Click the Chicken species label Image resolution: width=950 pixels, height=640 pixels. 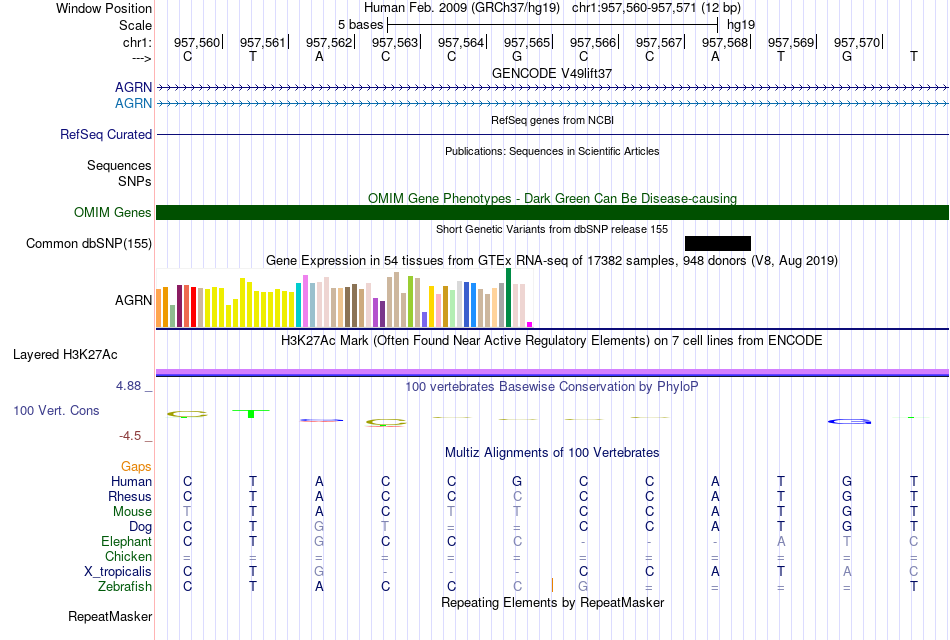click(x=128, y=556)
